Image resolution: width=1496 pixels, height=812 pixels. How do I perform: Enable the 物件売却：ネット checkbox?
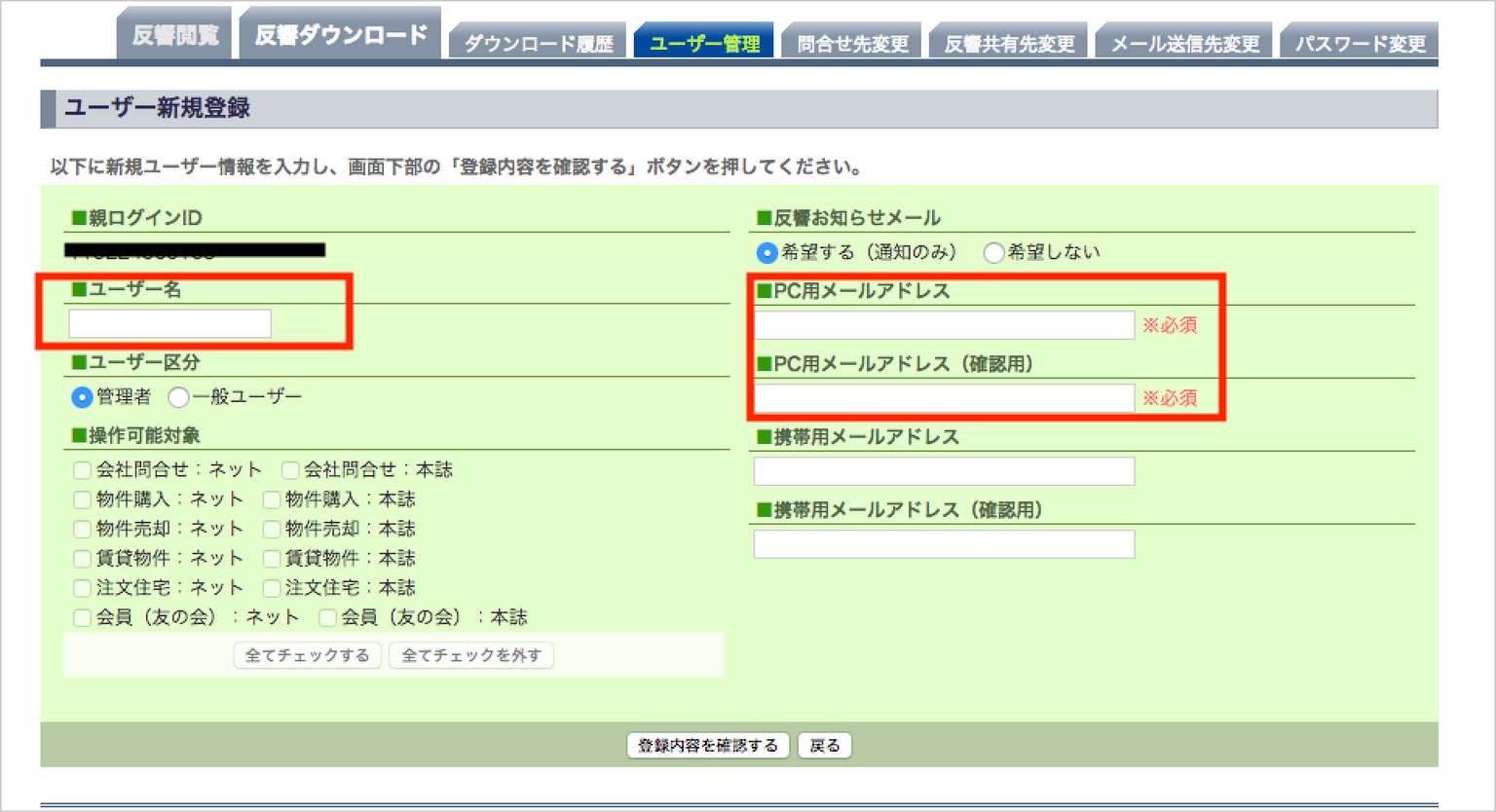click(83, 530)
